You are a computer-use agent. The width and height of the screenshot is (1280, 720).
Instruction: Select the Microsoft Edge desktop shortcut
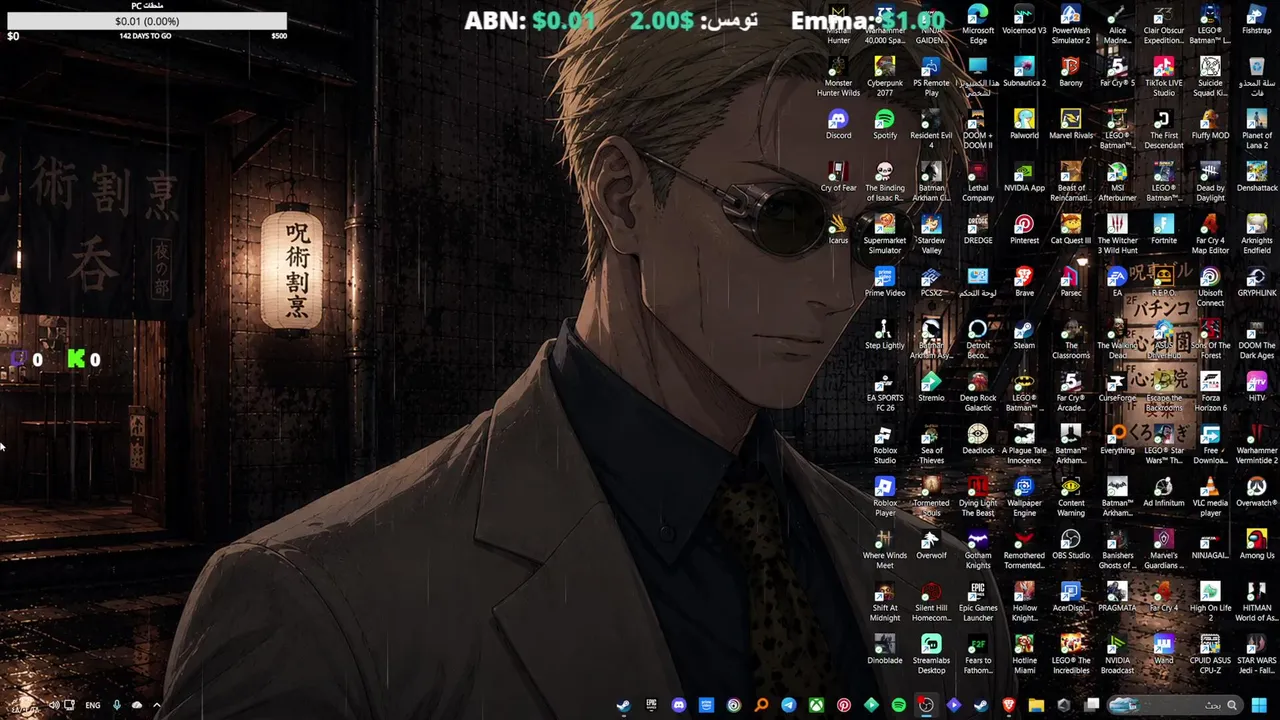click(978, 24)
